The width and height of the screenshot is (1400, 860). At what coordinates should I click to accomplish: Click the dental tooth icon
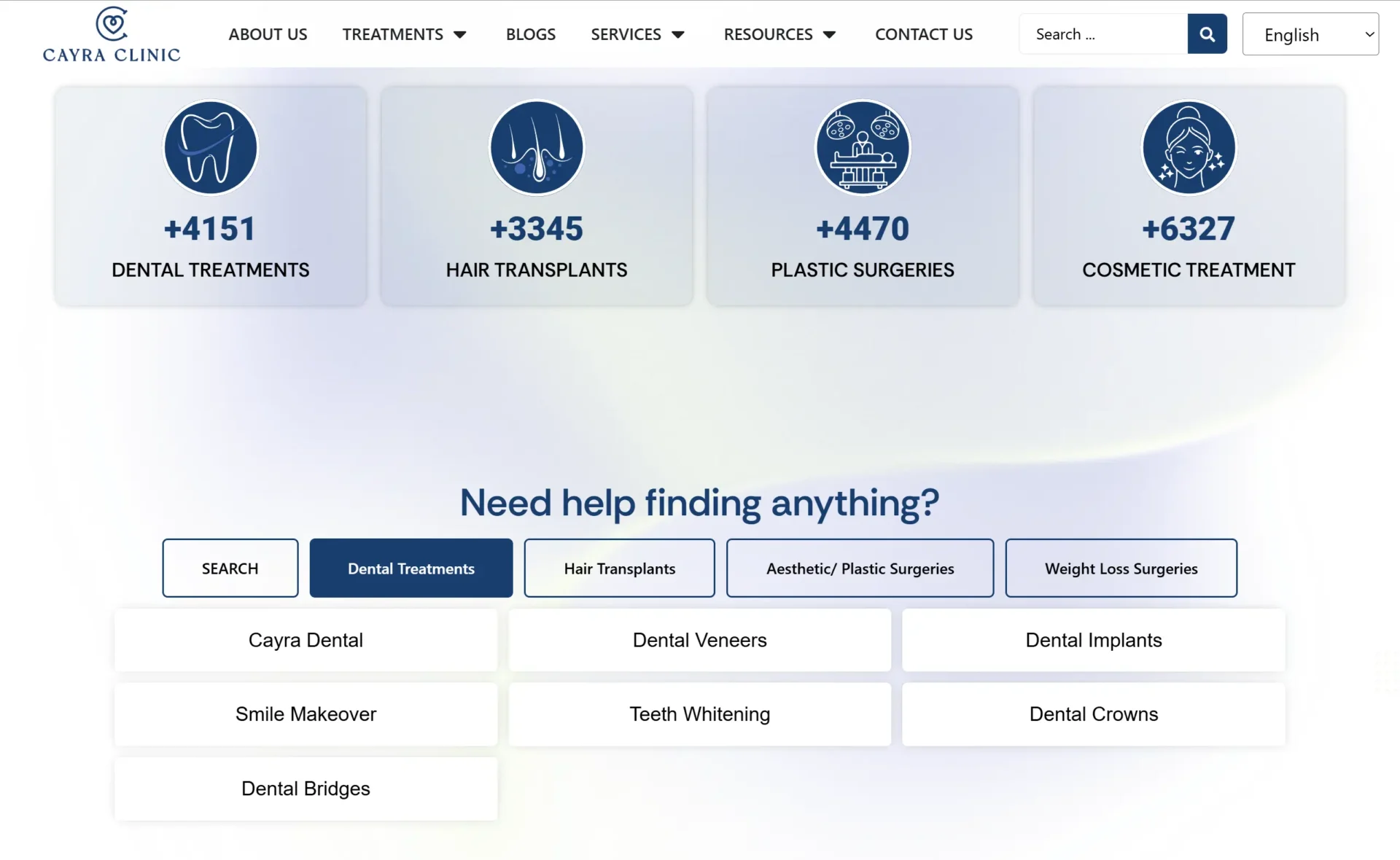[211, 148]
